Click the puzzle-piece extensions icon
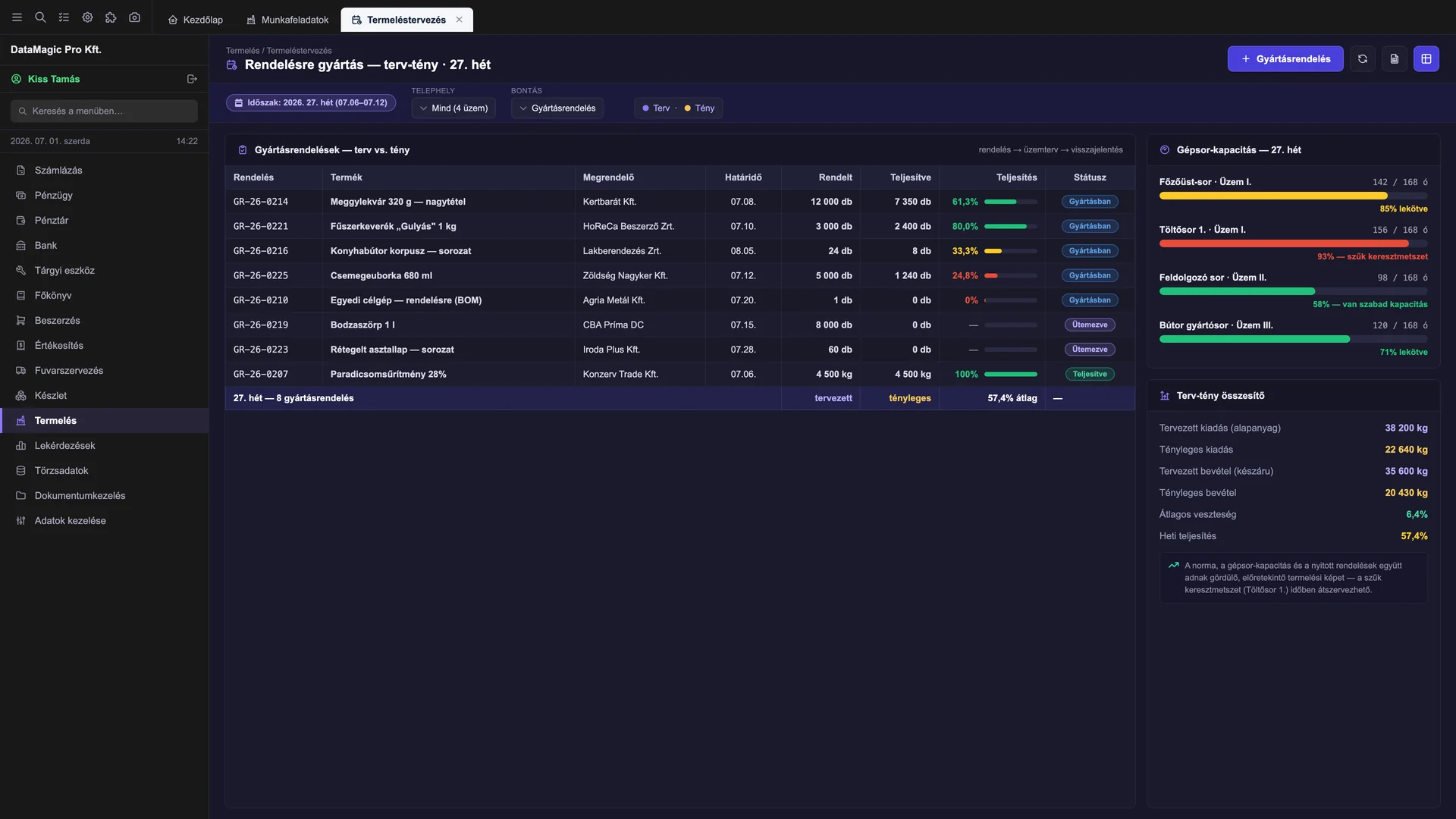This screenshot has width=1456, height=819. [x=111, y=17]
